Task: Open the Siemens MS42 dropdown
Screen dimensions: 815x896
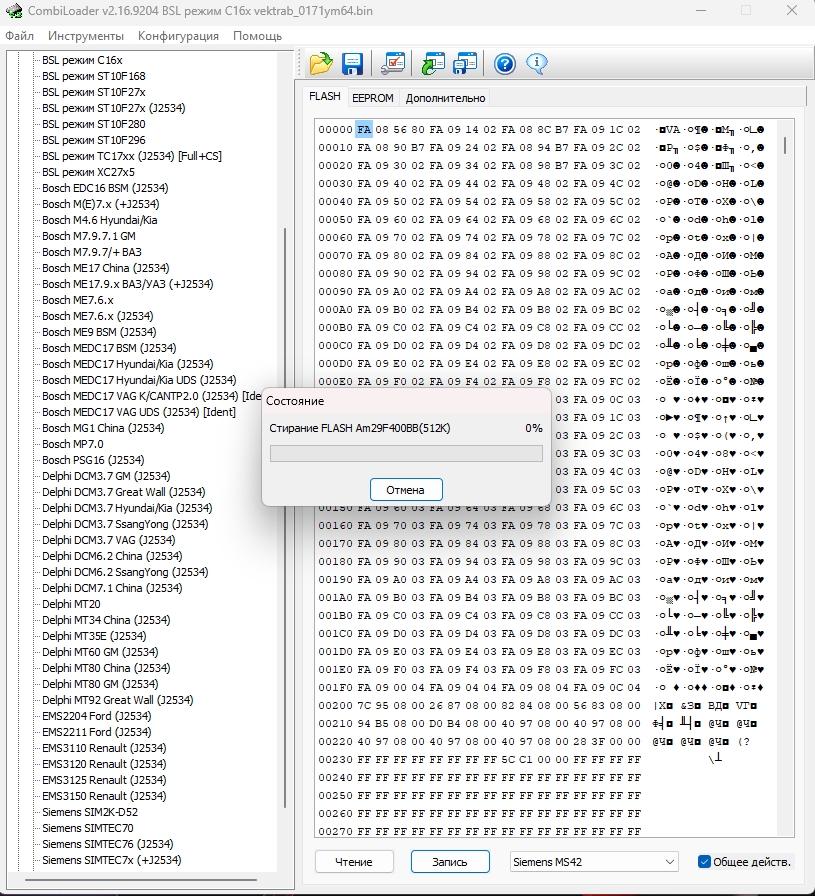Action: (x=594, y=861)
